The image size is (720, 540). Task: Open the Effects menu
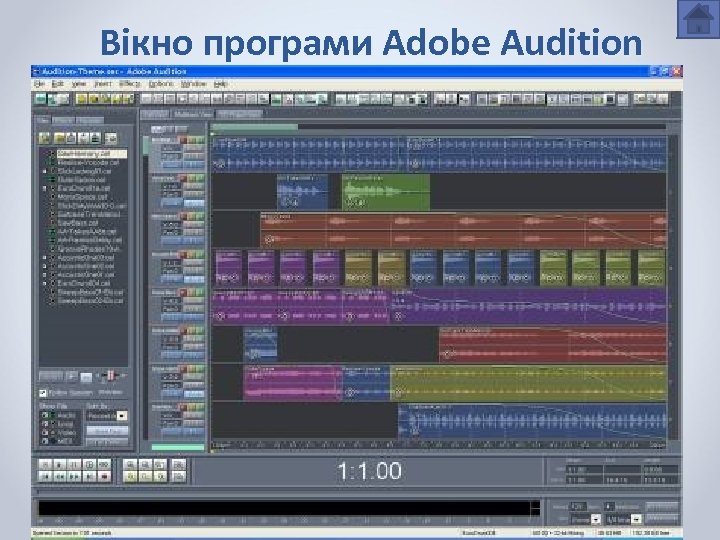click(130, 84)
